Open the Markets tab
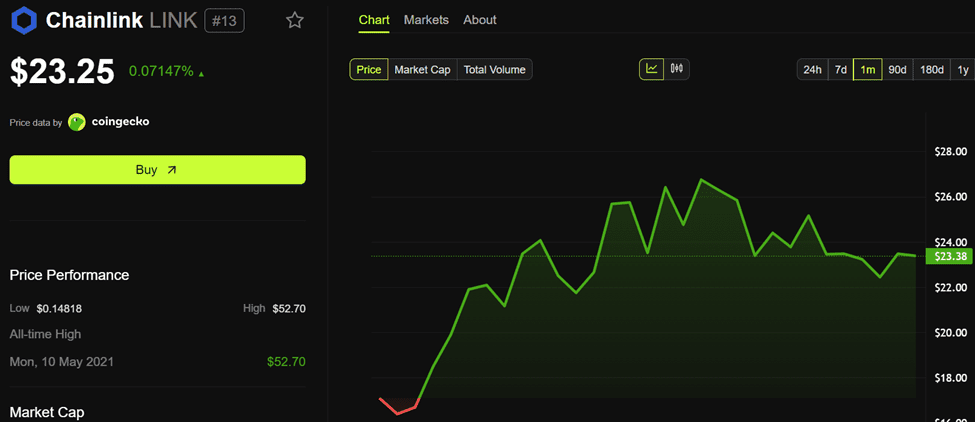 tap(426, 20)
